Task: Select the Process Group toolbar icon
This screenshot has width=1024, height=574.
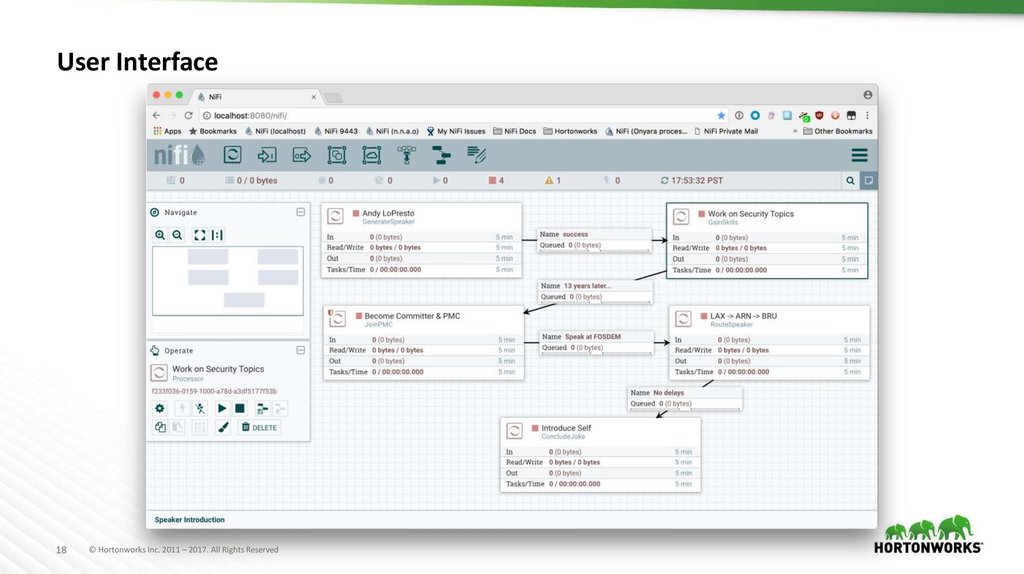Action: click(x=336, y=155)
